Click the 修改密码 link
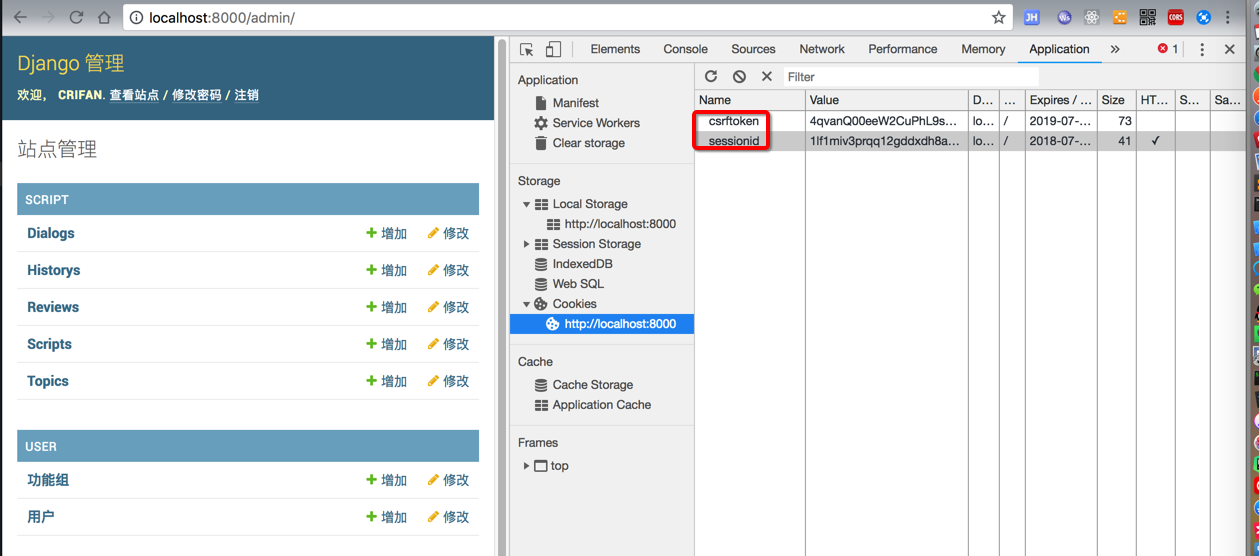This screenshot has height=556, width=1259. click(197, 95)
